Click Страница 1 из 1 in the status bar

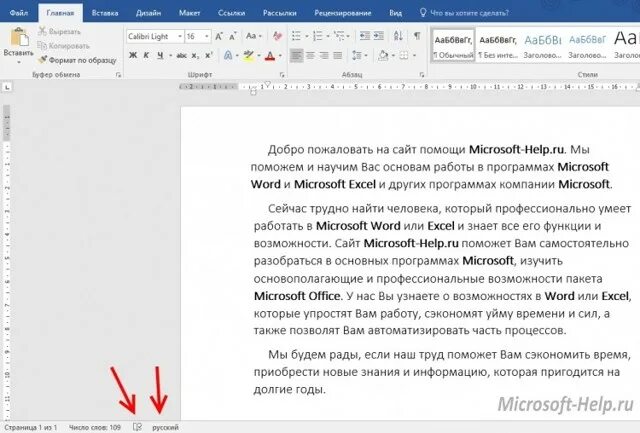[31, 427]
